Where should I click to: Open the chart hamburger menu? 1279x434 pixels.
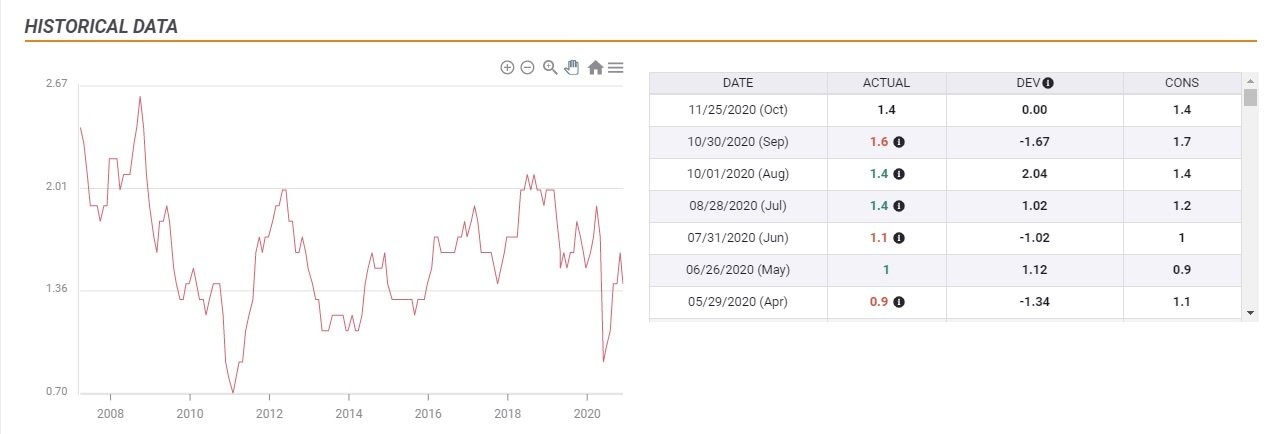(616, 68)
